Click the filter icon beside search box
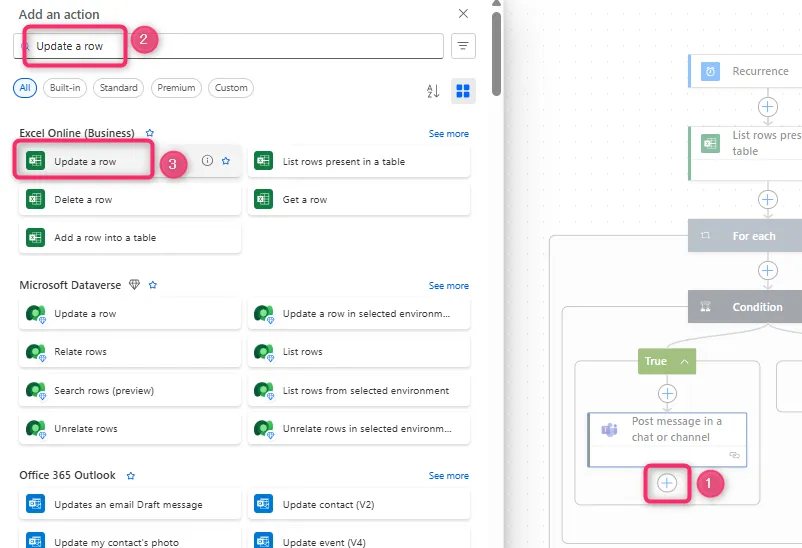 pyautogui.click(x=463, y=46)
